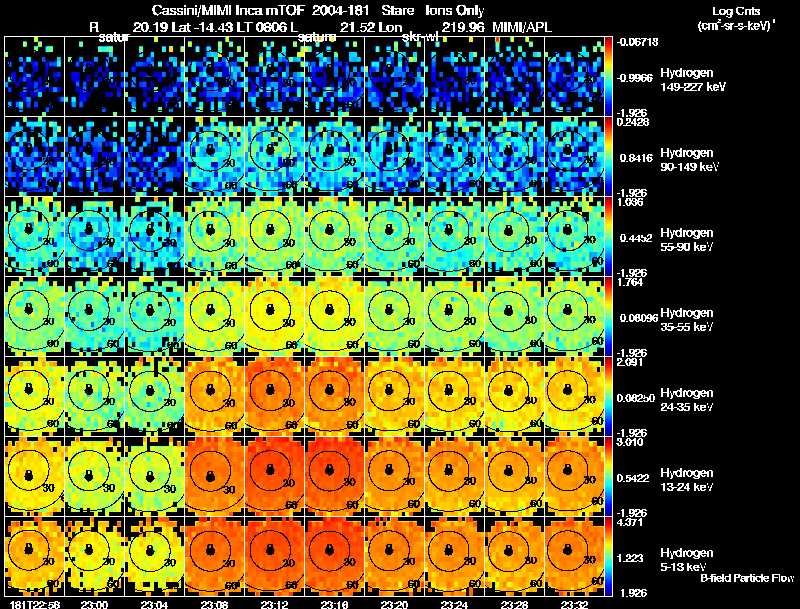Click the '23:00' time label
The image size is (800, 609).
[x=94, y=605]
